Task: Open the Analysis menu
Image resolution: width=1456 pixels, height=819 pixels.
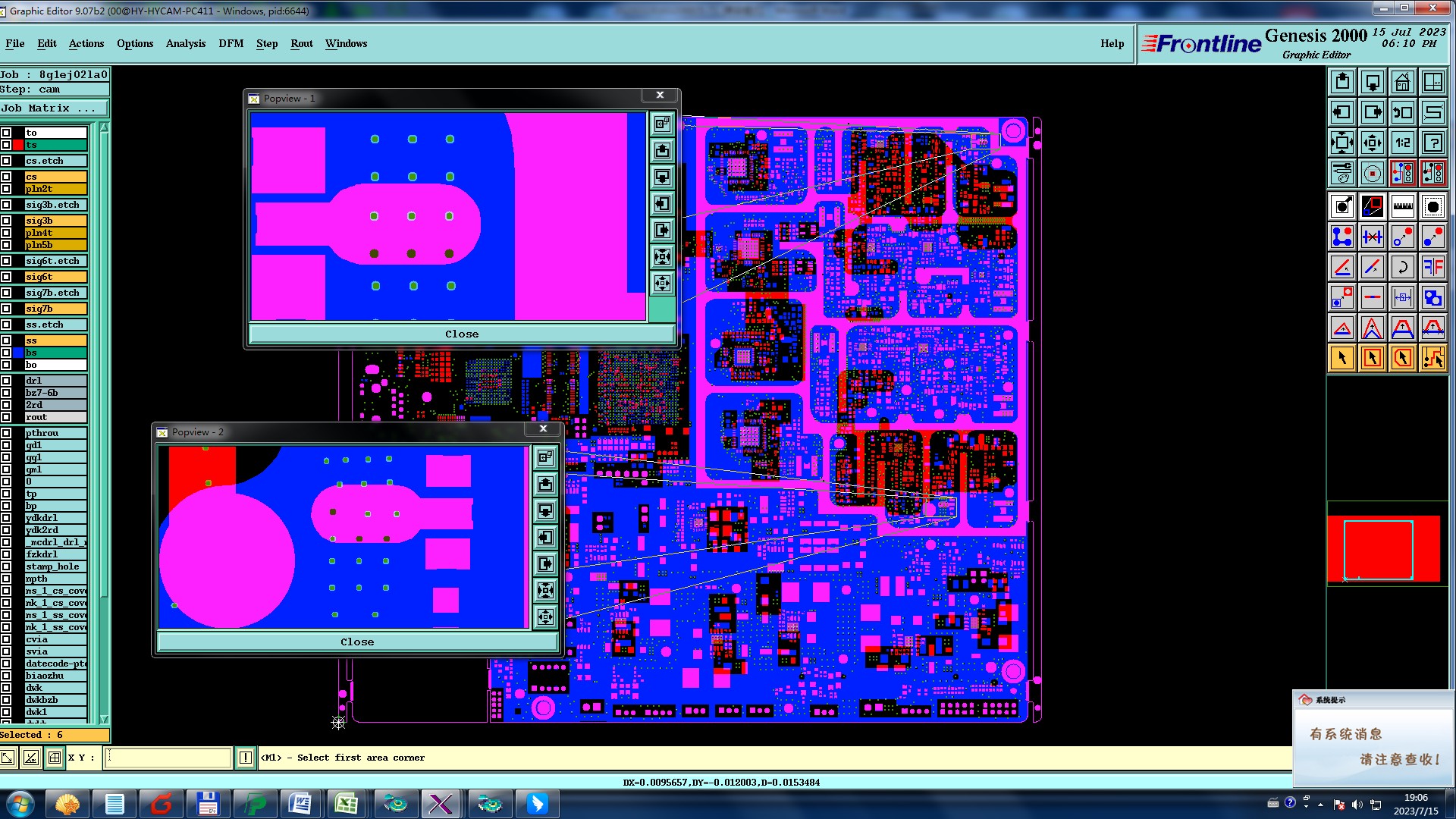Action: coord(185,43)
